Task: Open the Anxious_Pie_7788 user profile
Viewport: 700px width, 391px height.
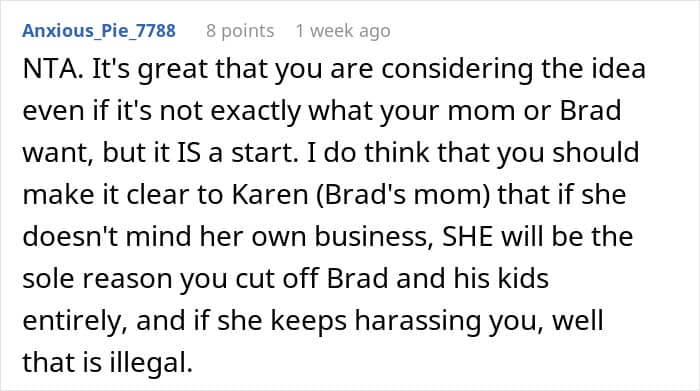Action: [99, 31]
